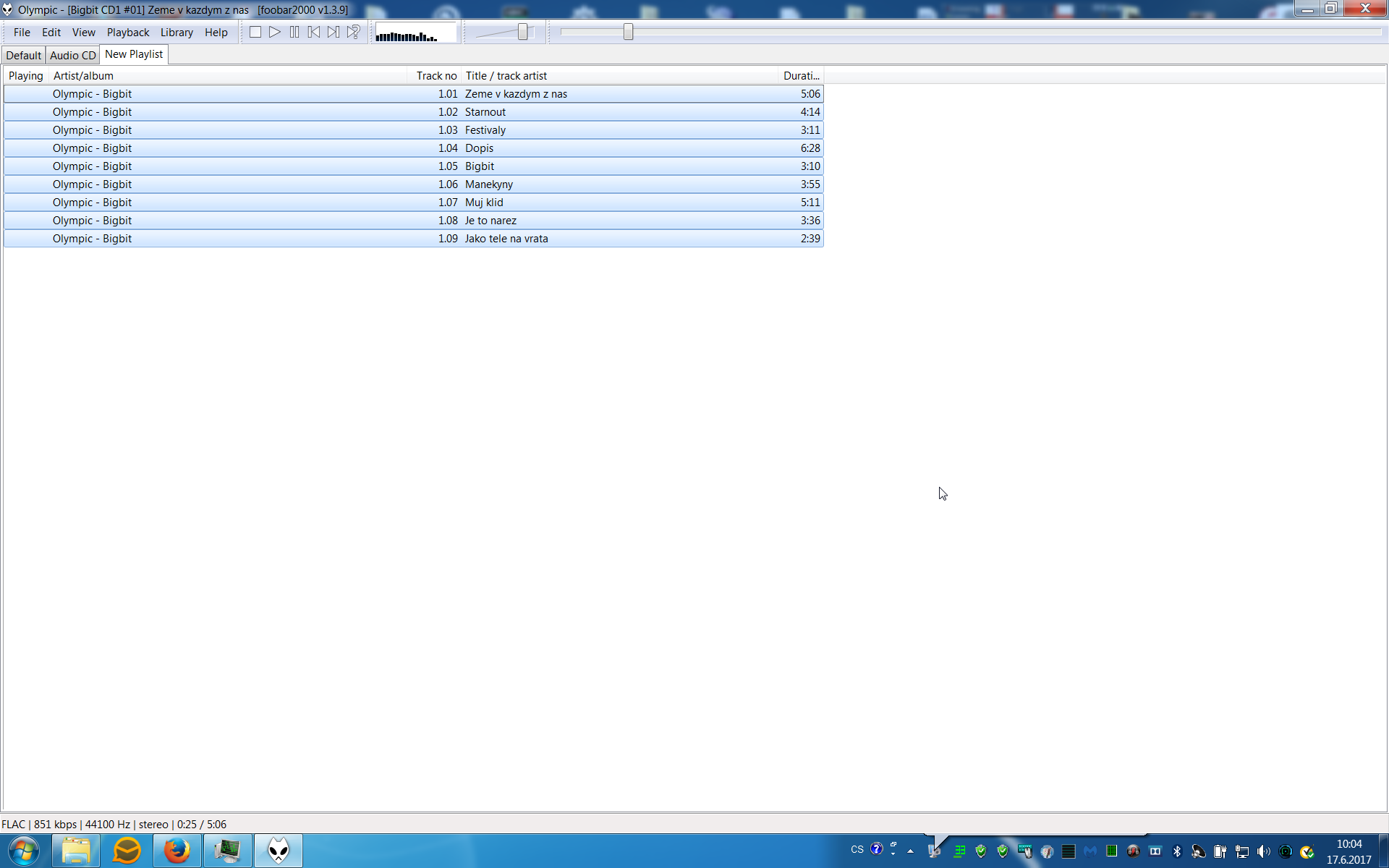Pause playback using the toolbar icon
Viewport: 1389px width, 868px height.
(x=294, y=32)
